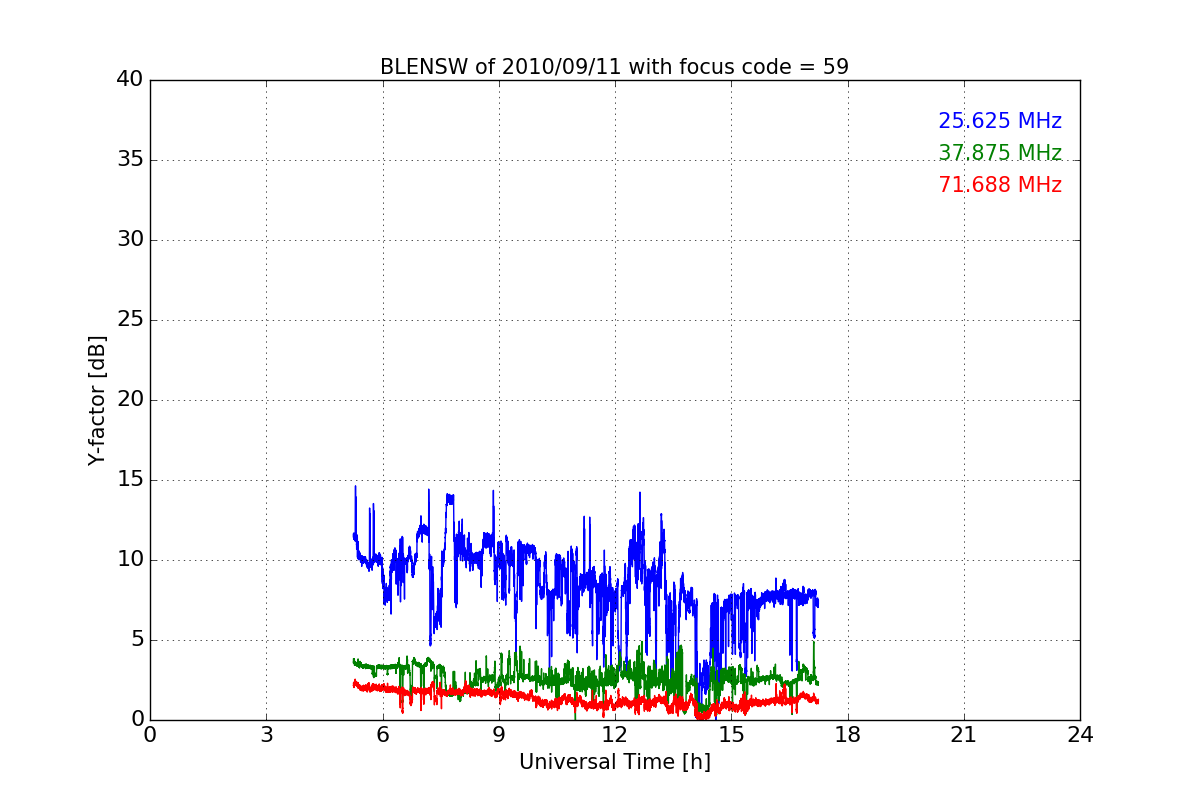Click the 'Y-factor [dB]' axis label

click(97, 400)
